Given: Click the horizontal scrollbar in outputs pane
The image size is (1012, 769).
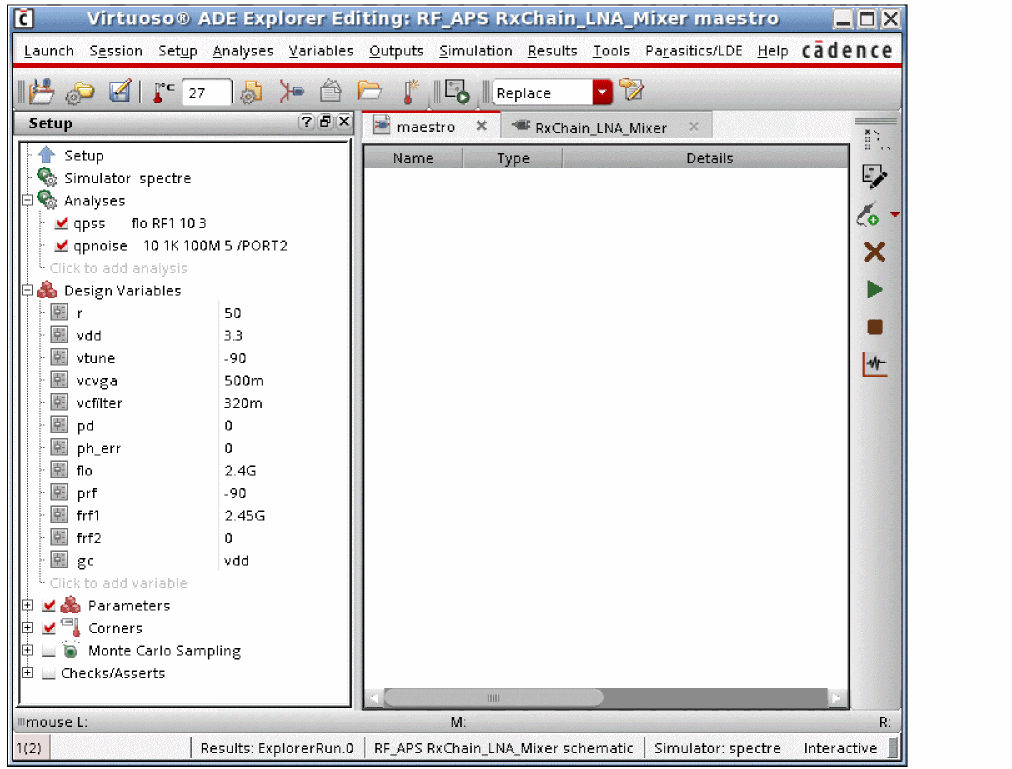Looking at the screenshot, I should click(494, 698).
